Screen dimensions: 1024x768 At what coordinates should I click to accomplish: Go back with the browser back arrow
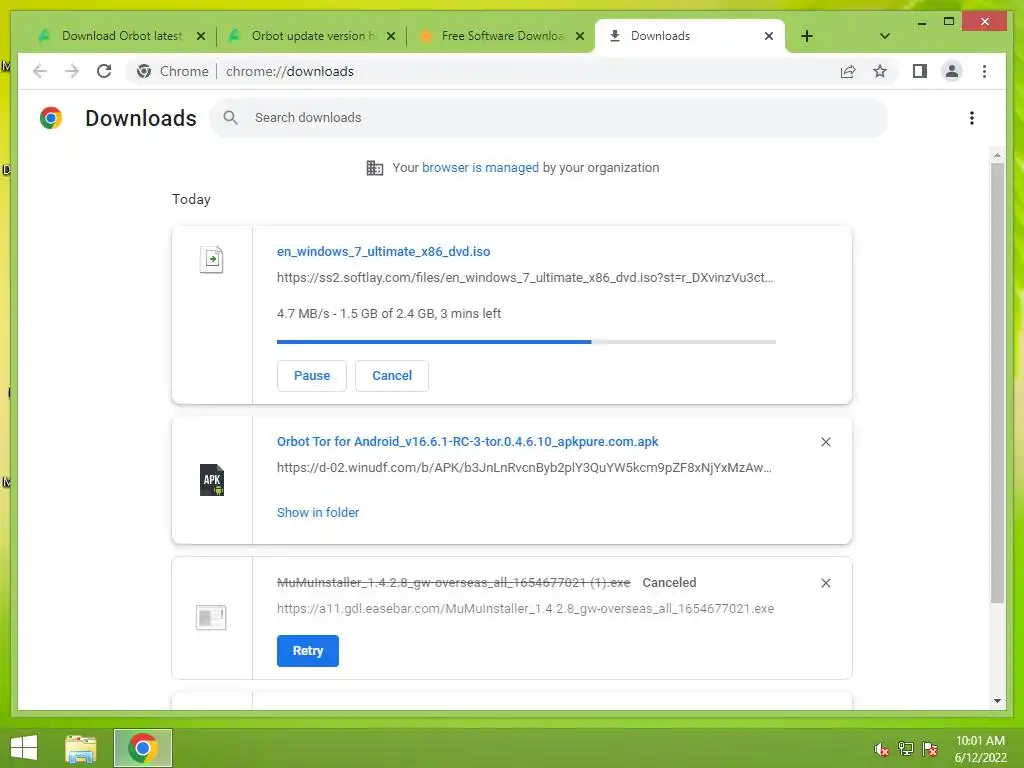click(x=40, y=71)
